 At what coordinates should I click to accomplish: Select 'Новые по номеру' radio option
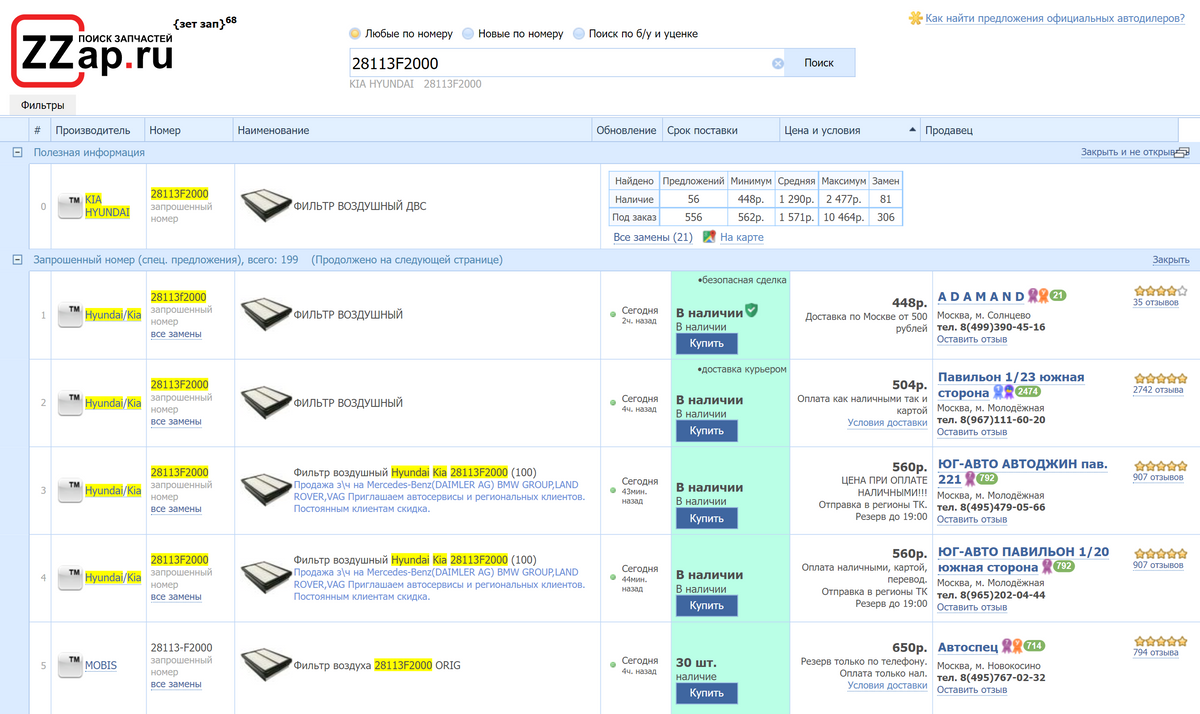tap(468, 34)
